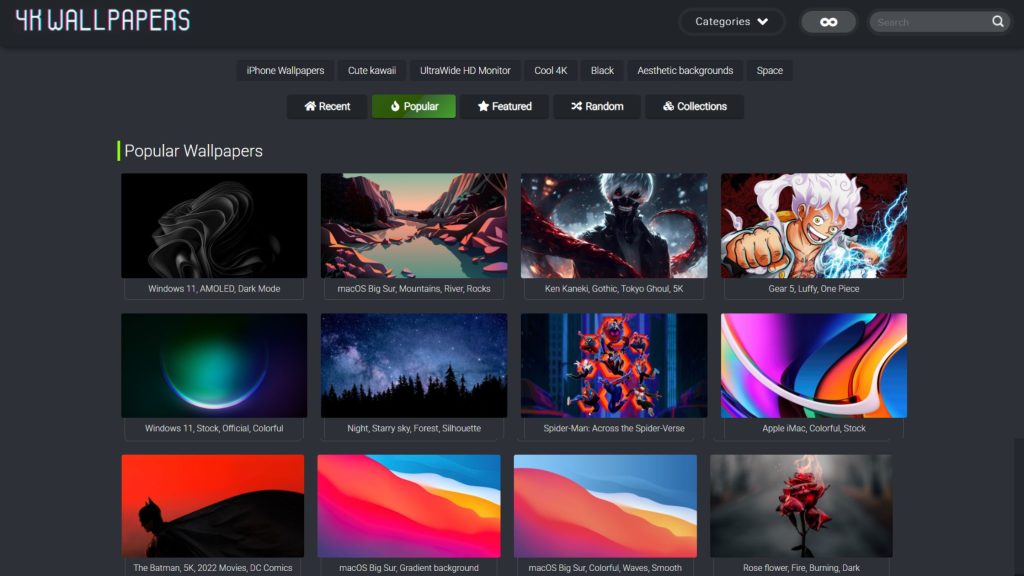Click the 4K Wallpapers site logo
This screenshot has height=576, width=1024.
click(x=103, y=20)
